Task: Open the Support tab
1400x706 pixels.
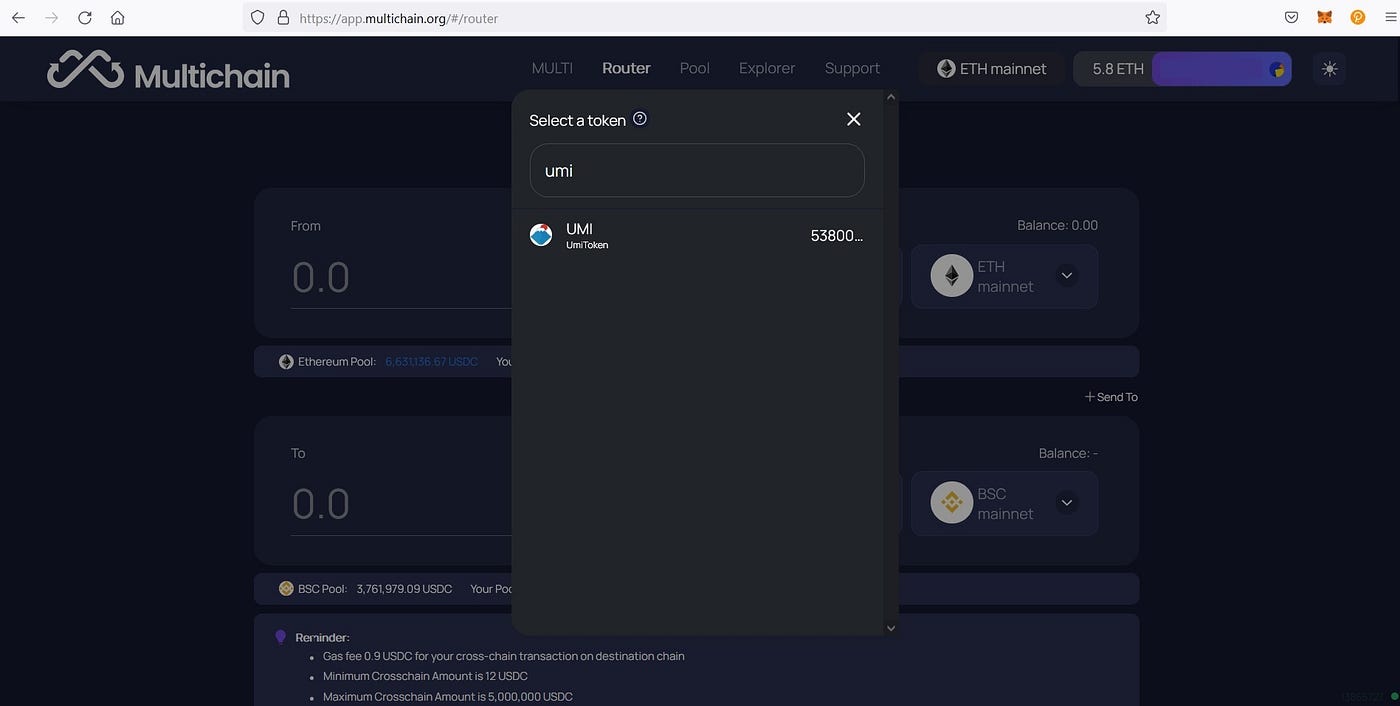Action: coord(852,68)
